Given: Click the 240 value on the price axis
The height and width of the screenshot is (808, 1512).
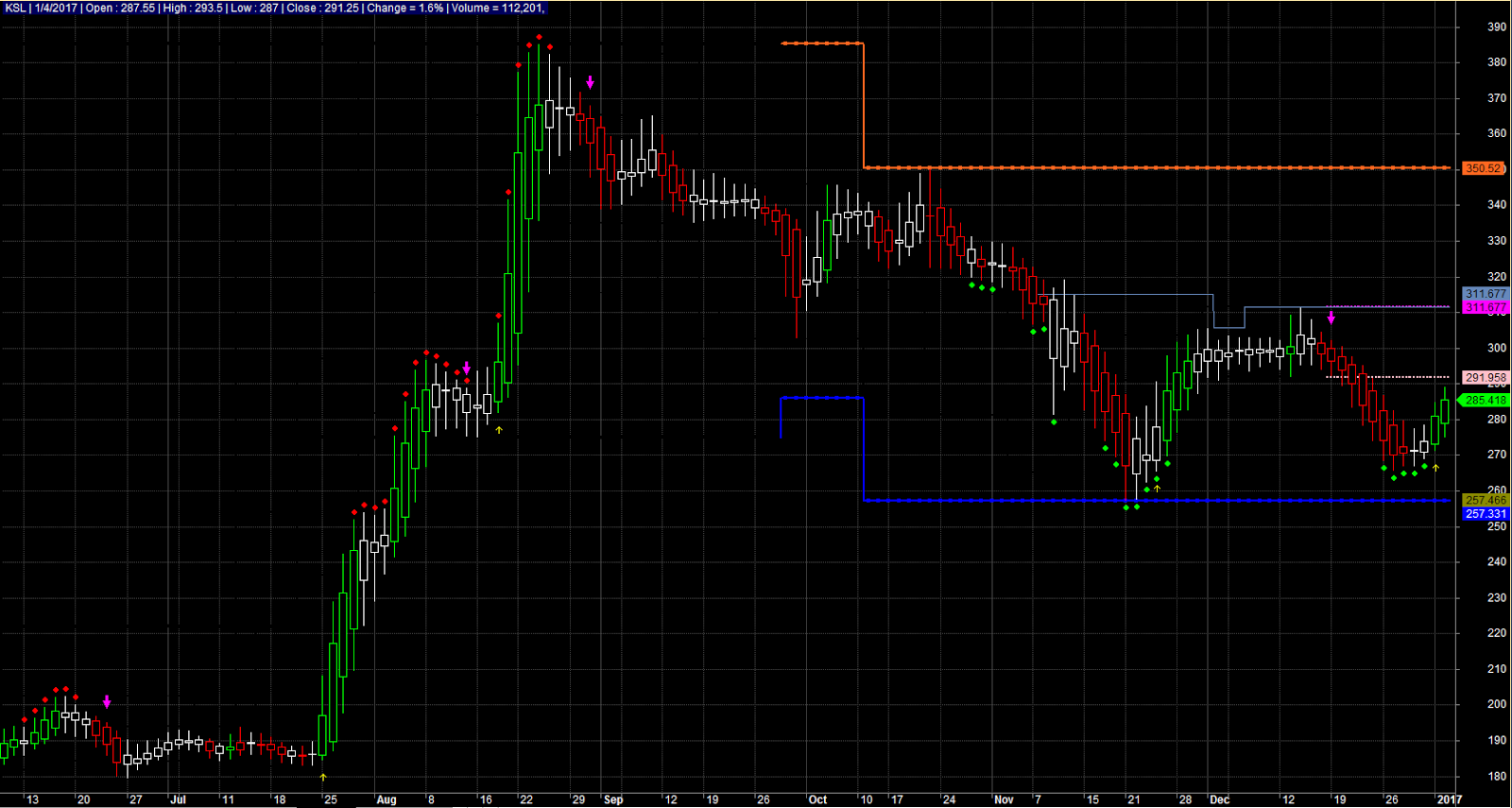Looking at the screenshot, I should 1497,561.
